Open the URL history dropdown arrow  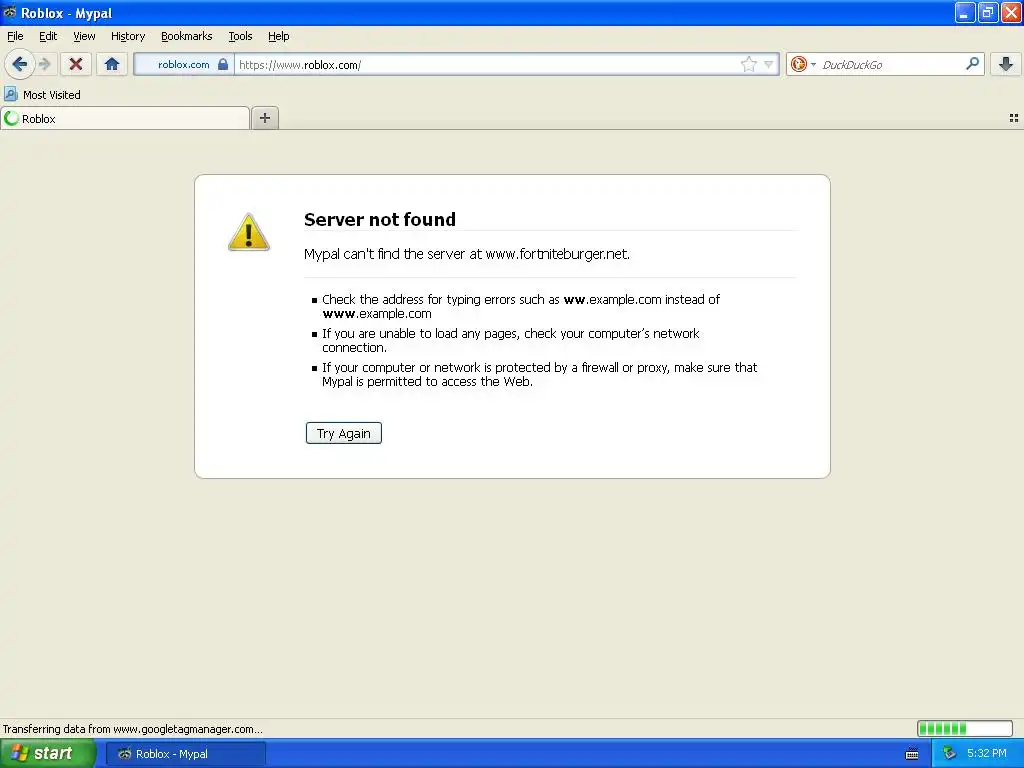(769, 64)
